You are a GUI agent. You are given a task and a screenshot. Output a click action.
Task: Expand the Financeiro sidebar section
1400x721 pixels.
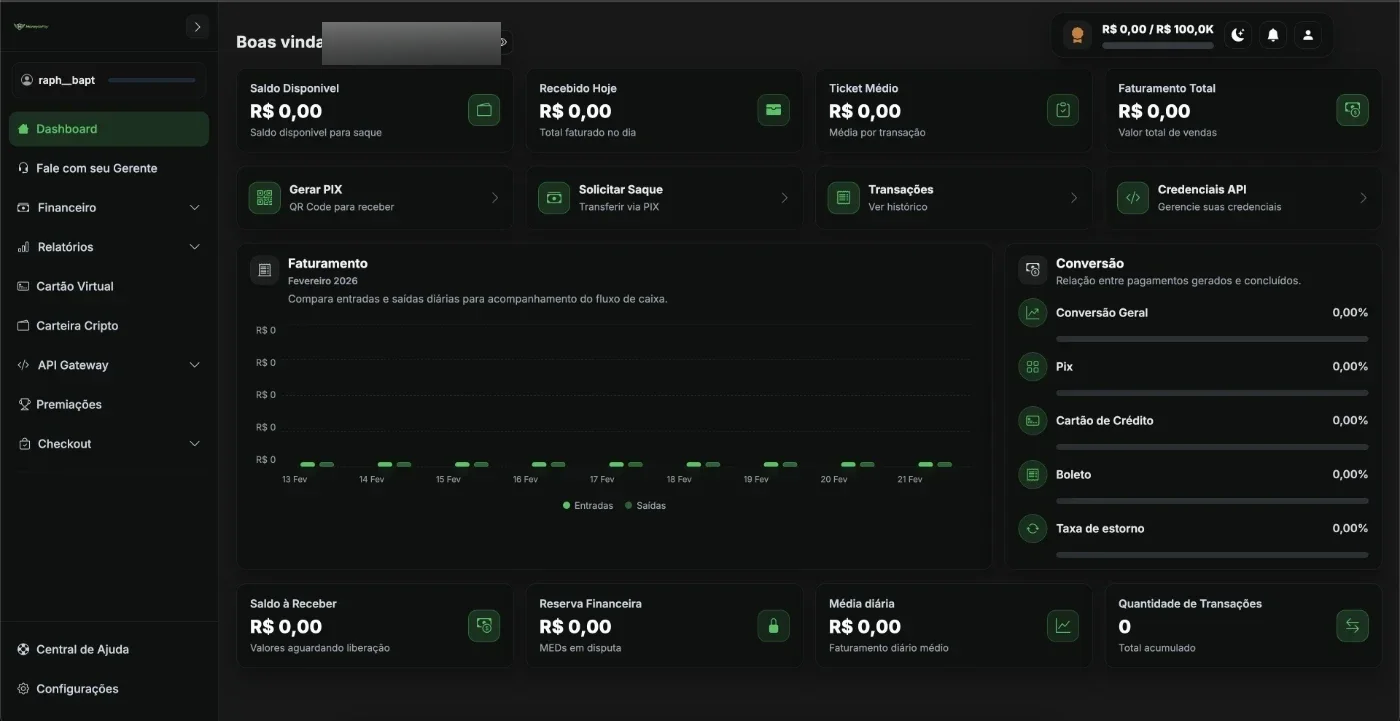point(109,208)
